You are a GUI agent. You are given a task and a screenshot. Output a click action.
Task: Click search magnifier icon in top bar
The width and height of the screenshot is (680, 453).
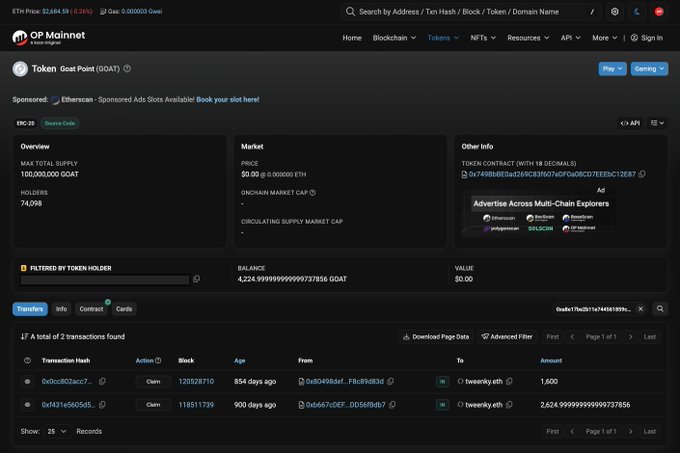[350, 12]
